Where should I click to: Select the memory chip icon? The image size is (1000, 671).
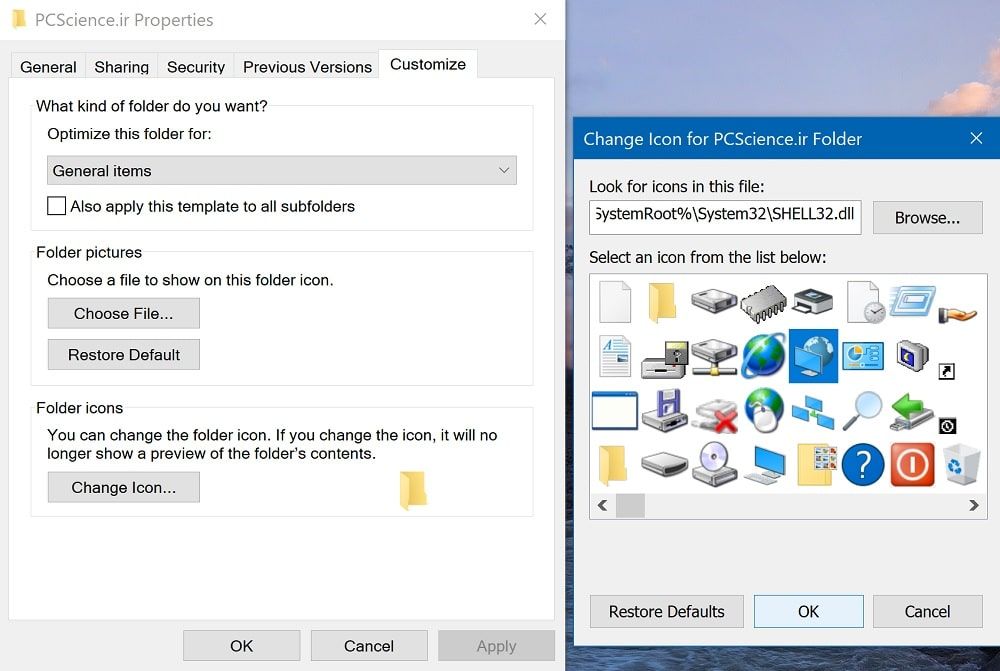coord(764,301)
